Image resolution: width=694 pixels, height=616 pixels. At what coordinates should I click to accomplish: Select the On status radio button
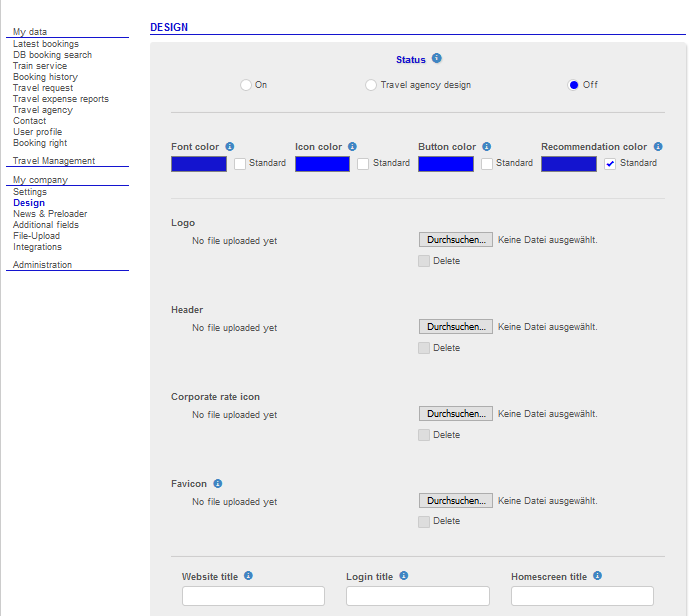click(246, 85)
